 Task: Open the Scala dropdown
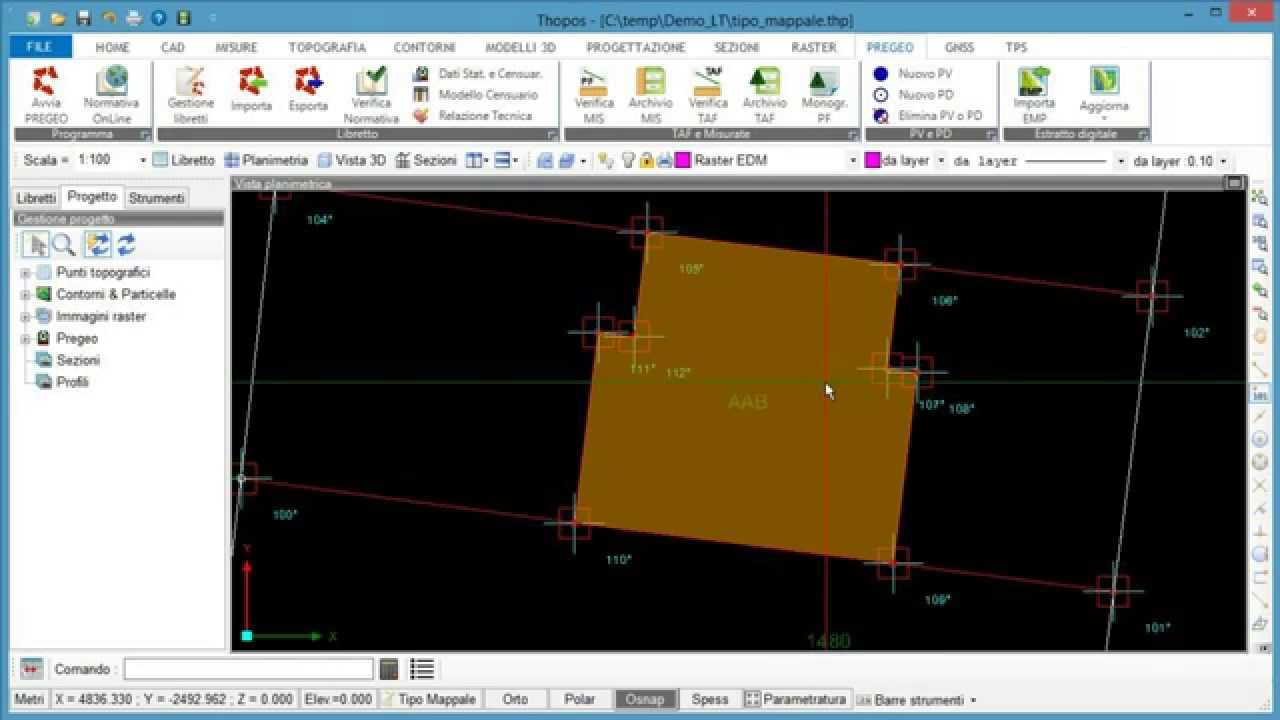pyautogui.click(x=143, y=160)
